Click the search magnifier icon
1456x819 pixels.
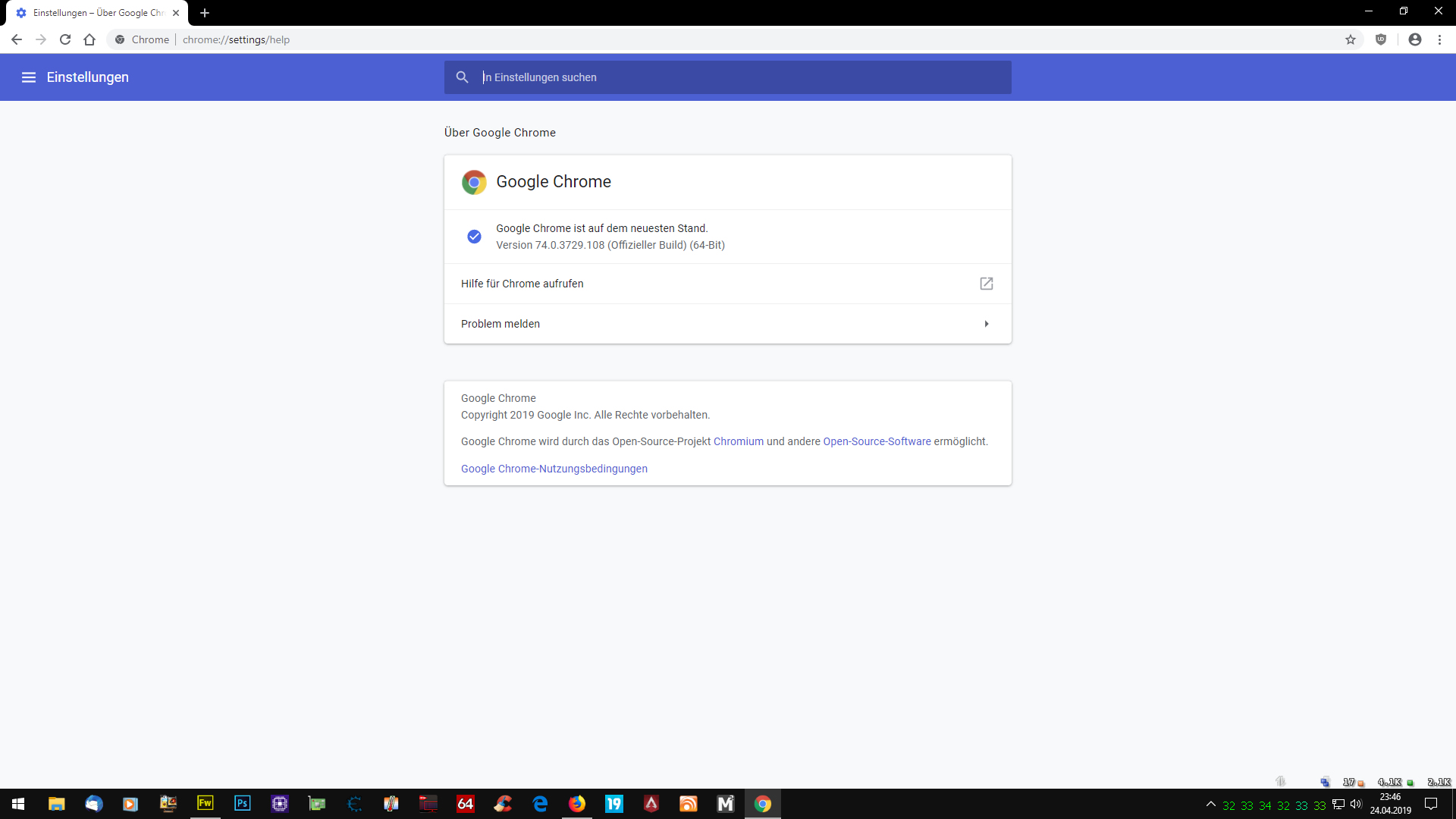pyautogui.click(x=462, y=77)
